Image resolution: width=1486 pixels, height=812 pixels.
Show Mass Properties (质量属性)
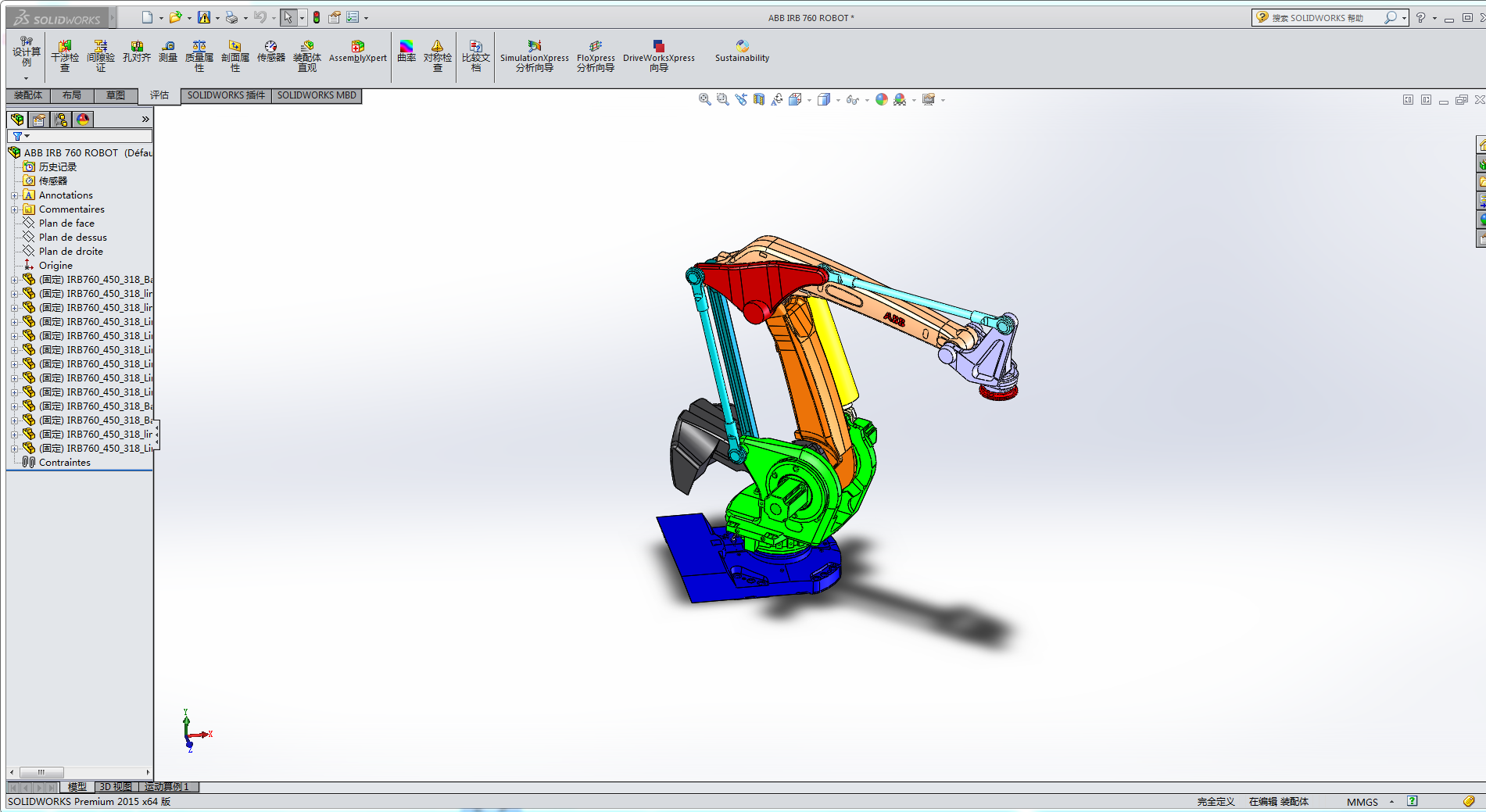click(x=199, y=56)
